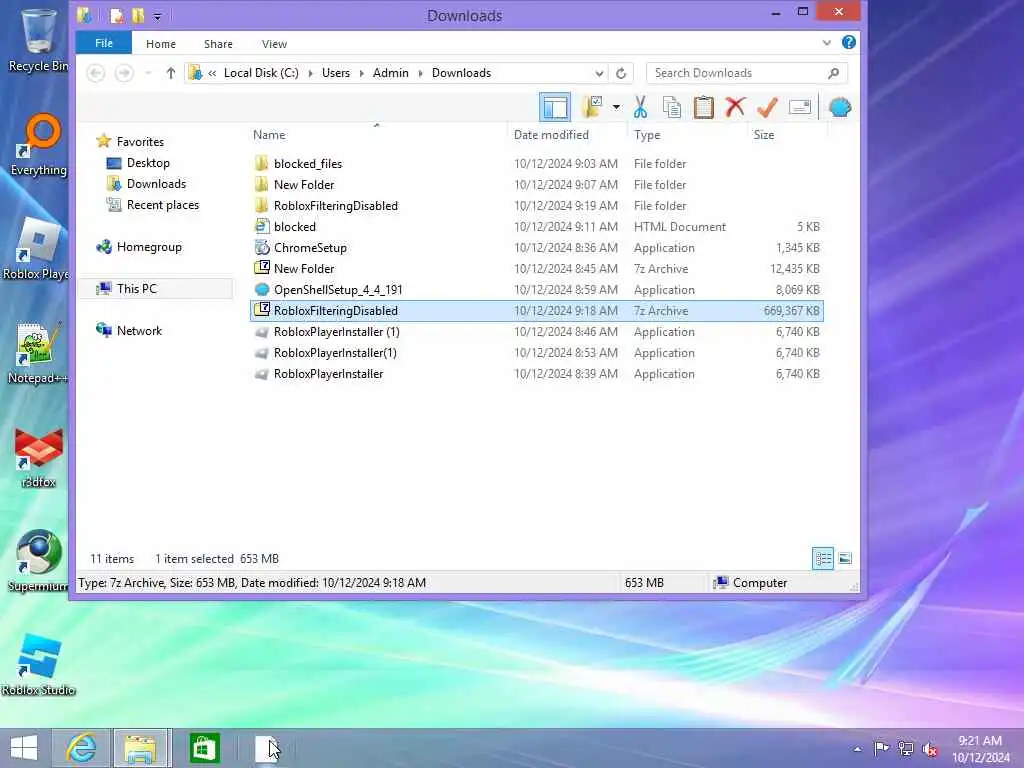Show hidden tray icons arrow
This screenshot has height=768, width=1024.
tap(857, 749)
